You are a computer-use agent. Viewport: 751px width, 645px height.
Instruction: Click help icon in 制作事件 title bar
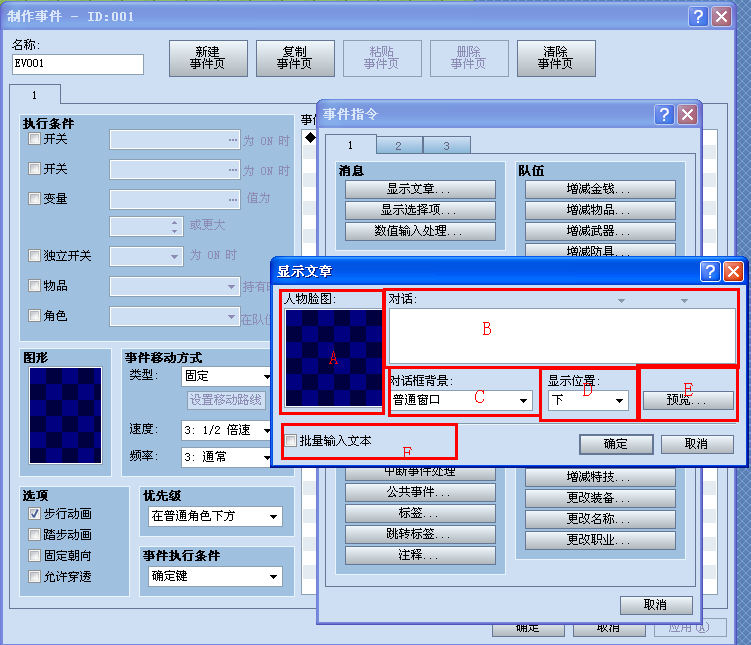click(x=699, y=17)
